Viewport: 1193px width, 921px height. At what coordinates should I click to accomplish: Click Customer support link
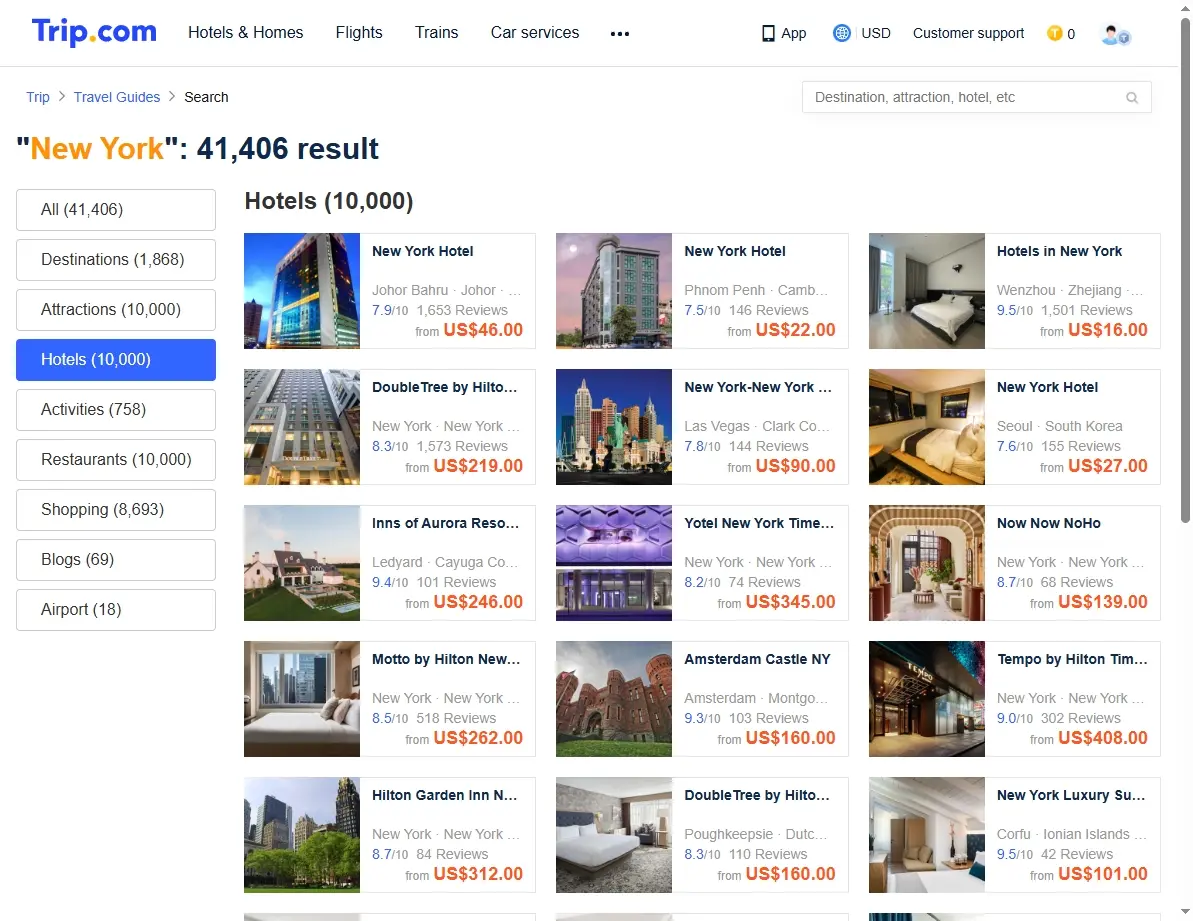969,33
